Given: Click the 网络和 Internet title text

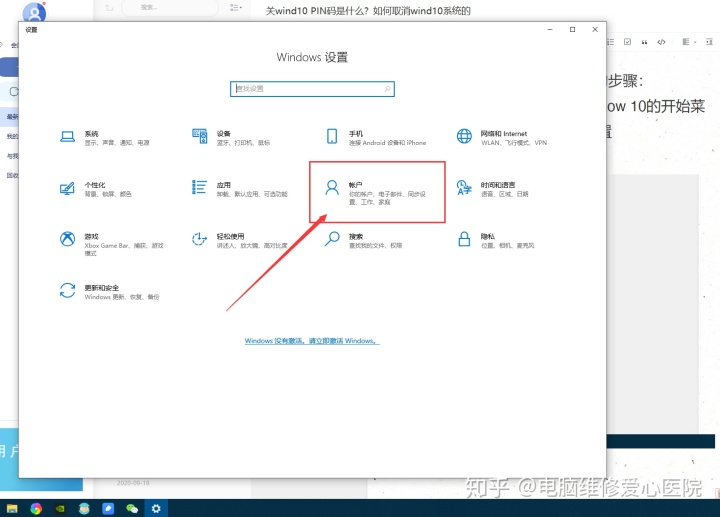Looking at the screenshot, I should tap(504, 134).
